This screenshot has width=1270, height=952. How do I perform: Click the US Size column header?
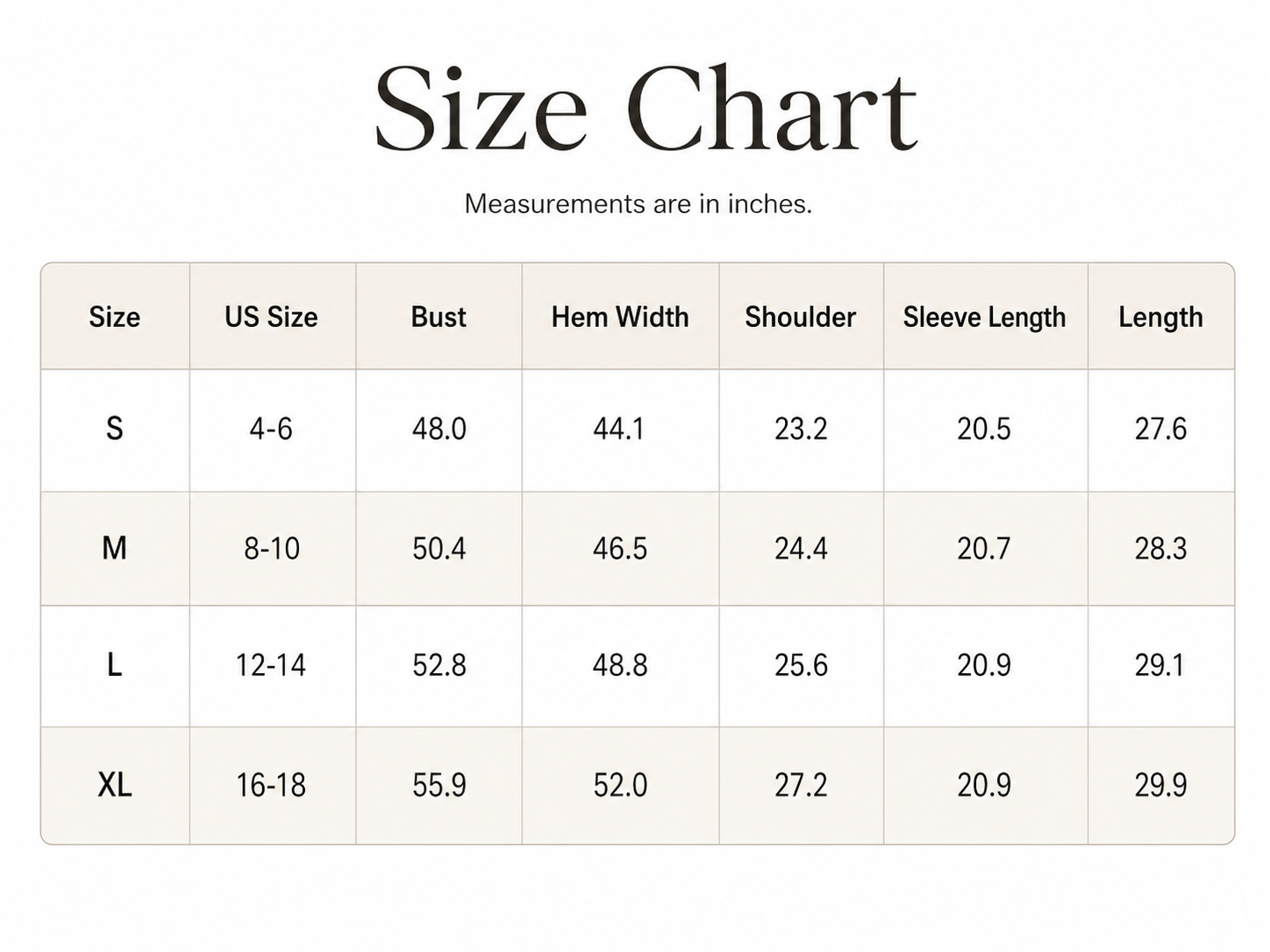click(271, 316)
